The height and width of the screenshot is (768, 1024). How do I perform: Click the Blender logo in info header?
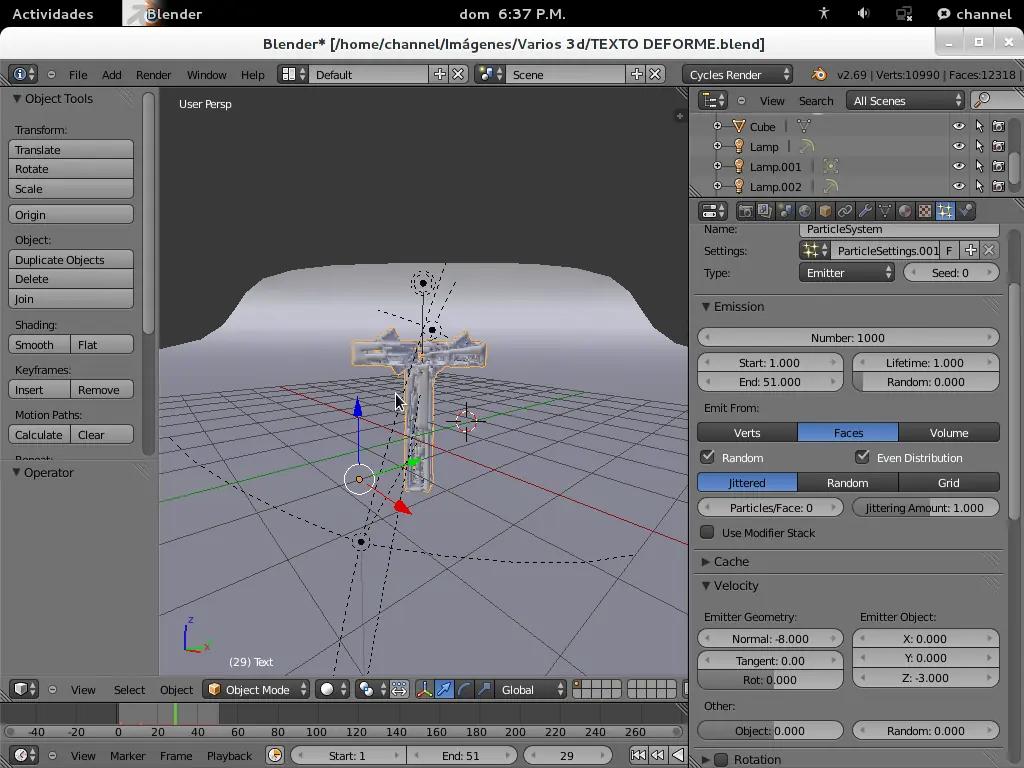[818, 74]
